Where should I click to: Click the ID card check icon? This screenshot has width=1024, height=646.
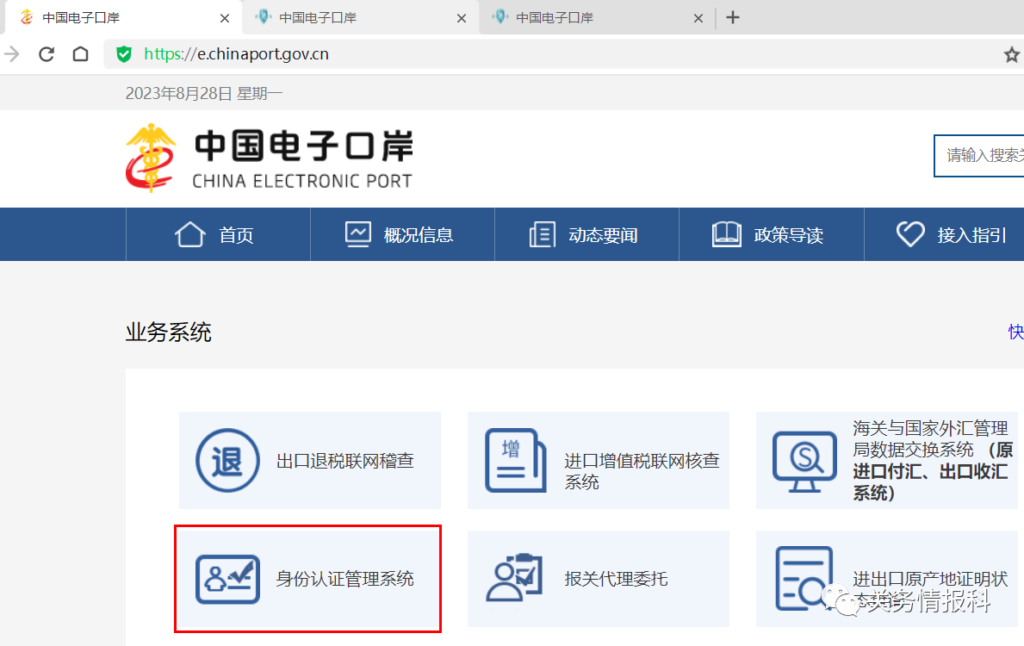click(x=227, y=579)
